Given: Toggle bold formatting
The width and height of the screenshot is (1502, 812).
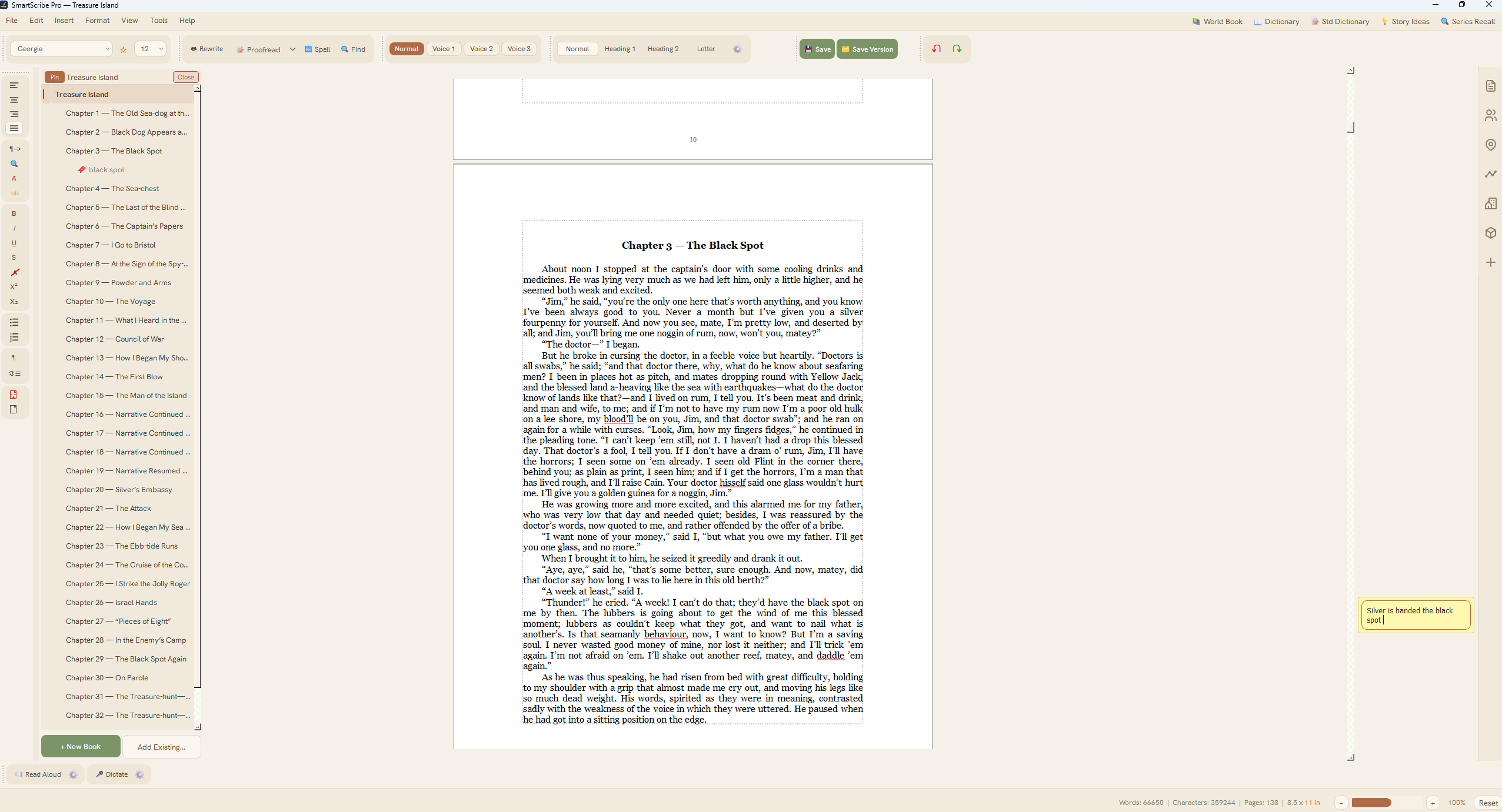Looking at the screenshot, I should click(14, 213).
